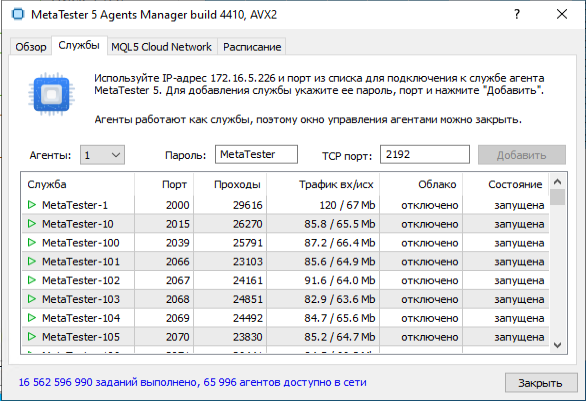Select the MetaTester-102 service name
Screen dimensions: 586x401
click(x=81, y=280)
